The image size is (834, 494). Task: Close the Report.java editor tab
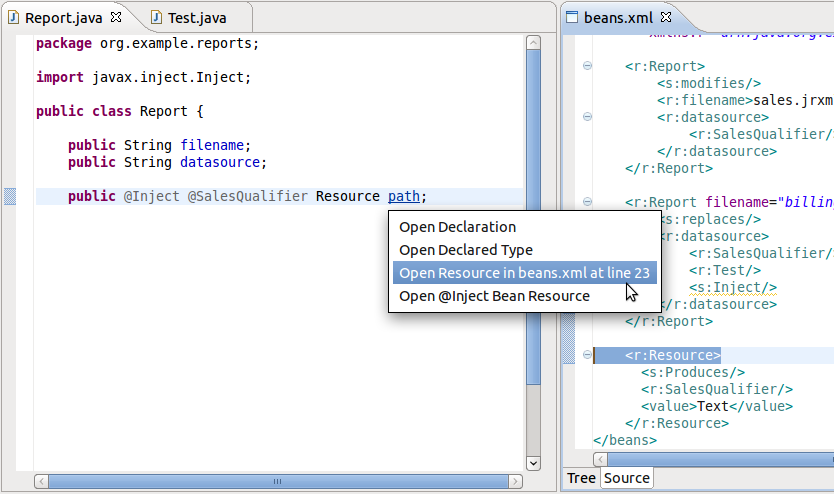pyautogui.click(x=116, y=18)
